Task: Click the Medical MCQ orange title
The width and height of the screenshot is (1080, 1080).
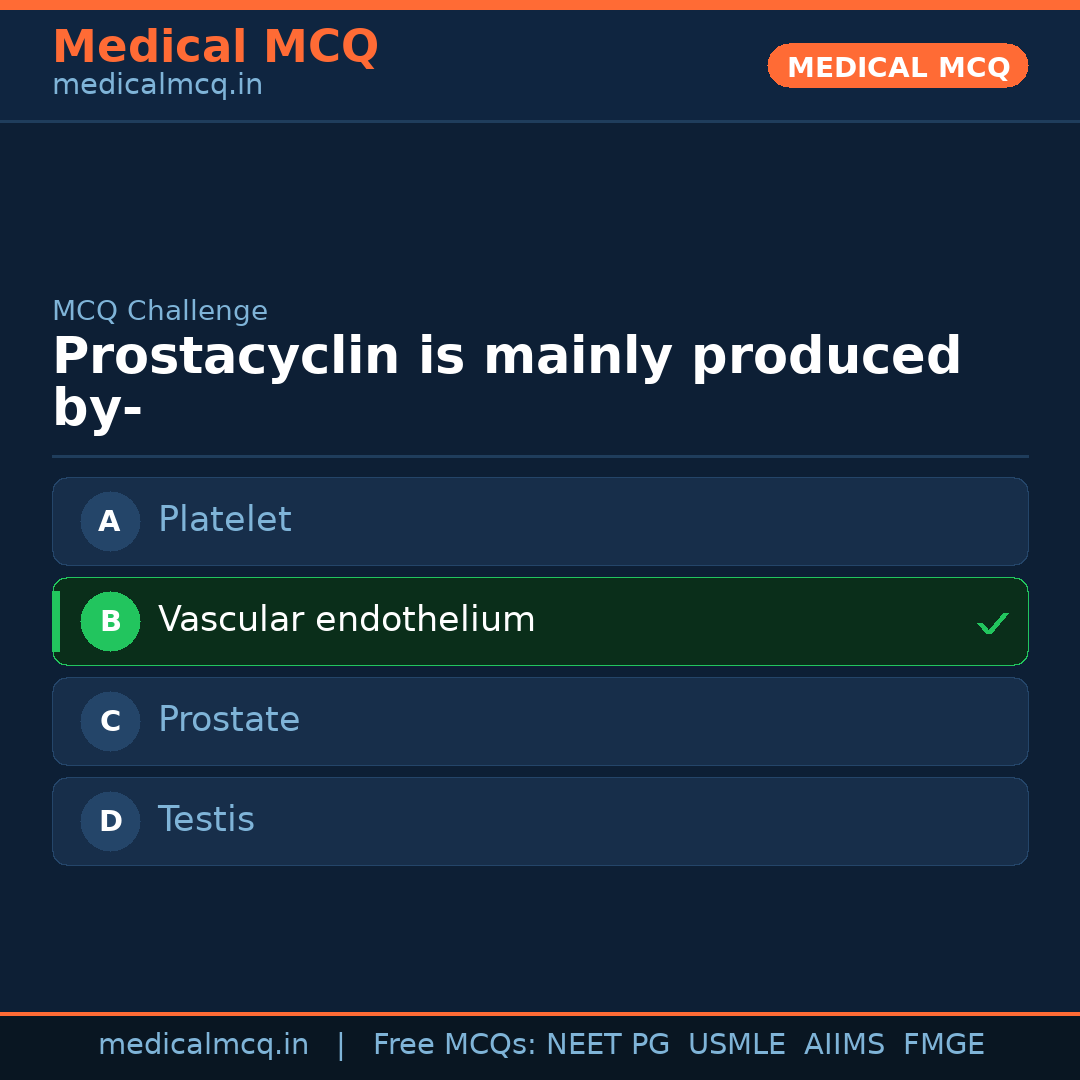Action: (x=215, y=46)
